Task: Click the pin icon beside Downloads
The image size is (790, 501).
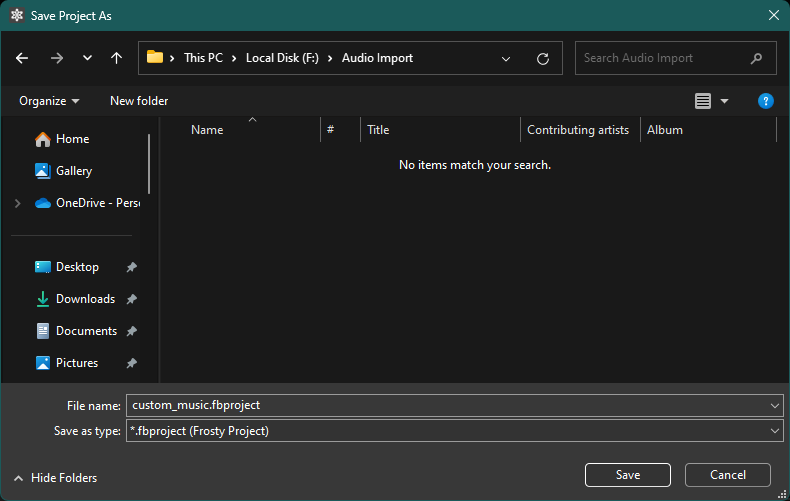Action: point(131,299)
